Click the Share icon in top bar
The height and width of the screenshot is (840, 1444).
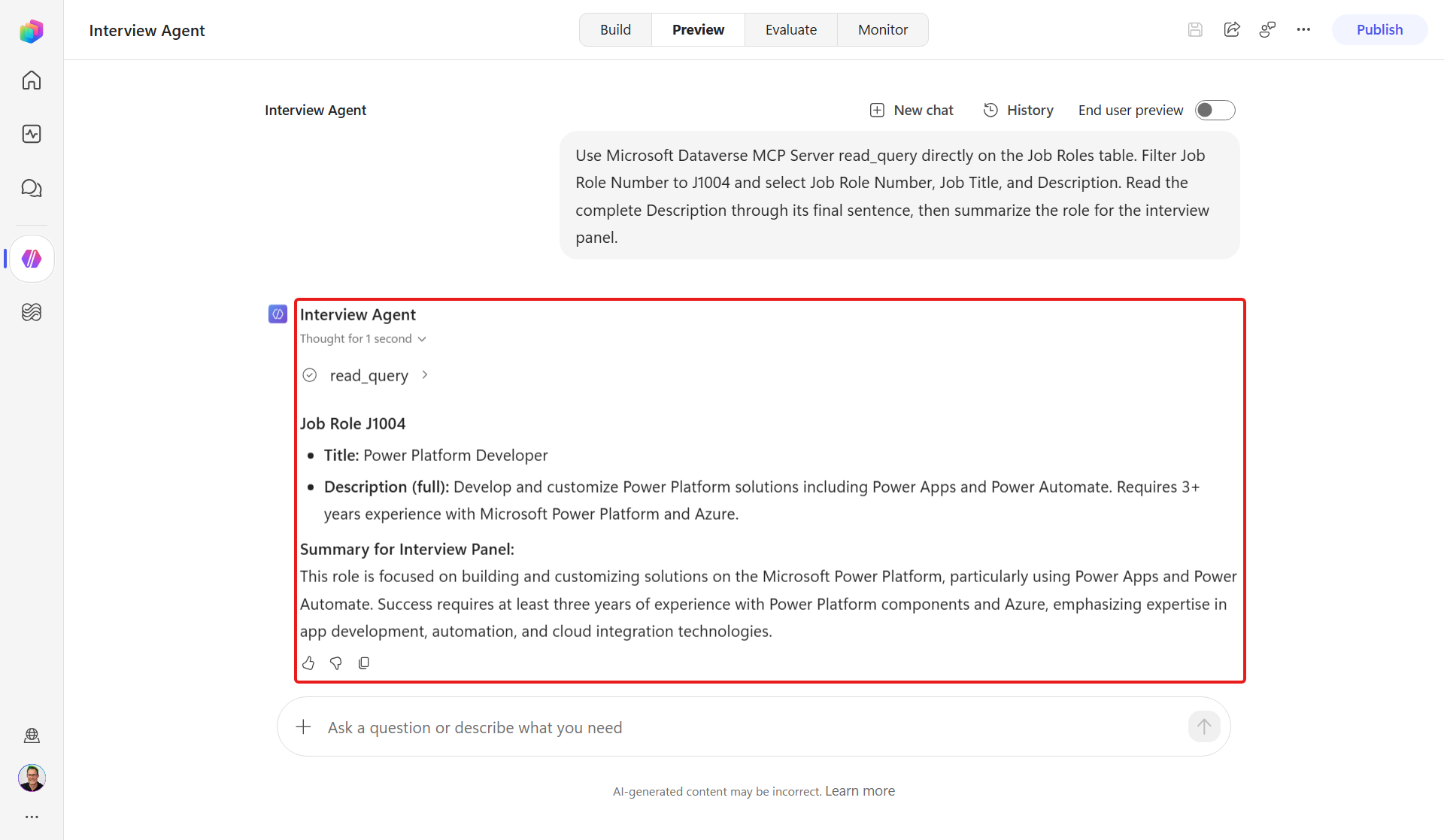click(x=1232, y=30)
